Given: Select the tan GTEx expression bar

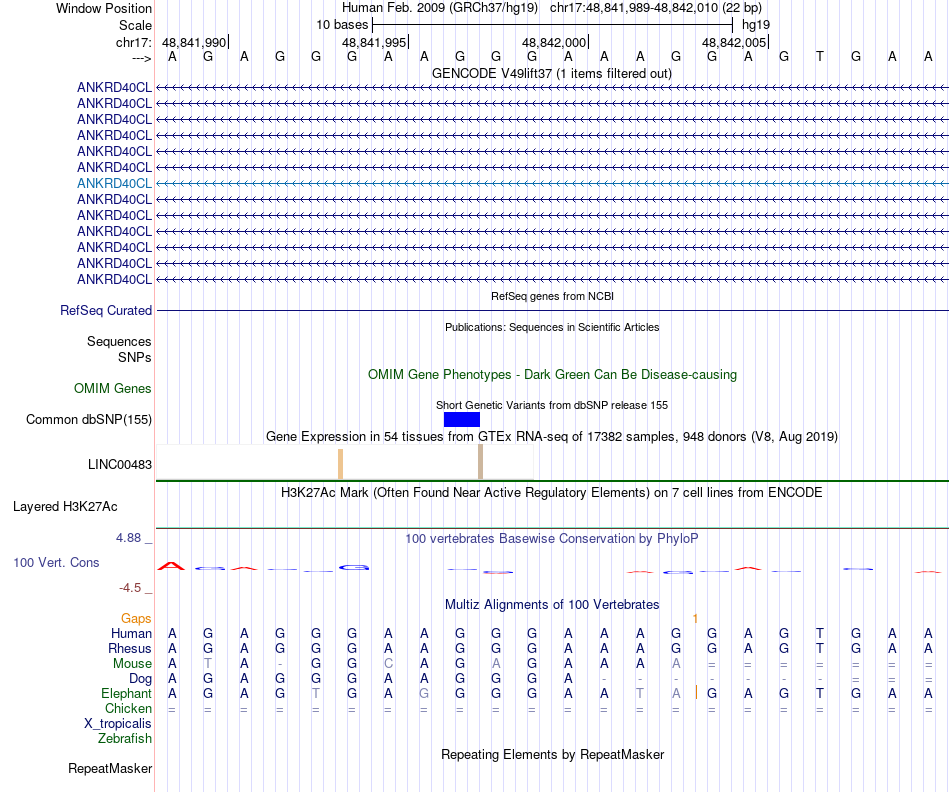Looking at the screenshot, I should click(x=480, y=462).
